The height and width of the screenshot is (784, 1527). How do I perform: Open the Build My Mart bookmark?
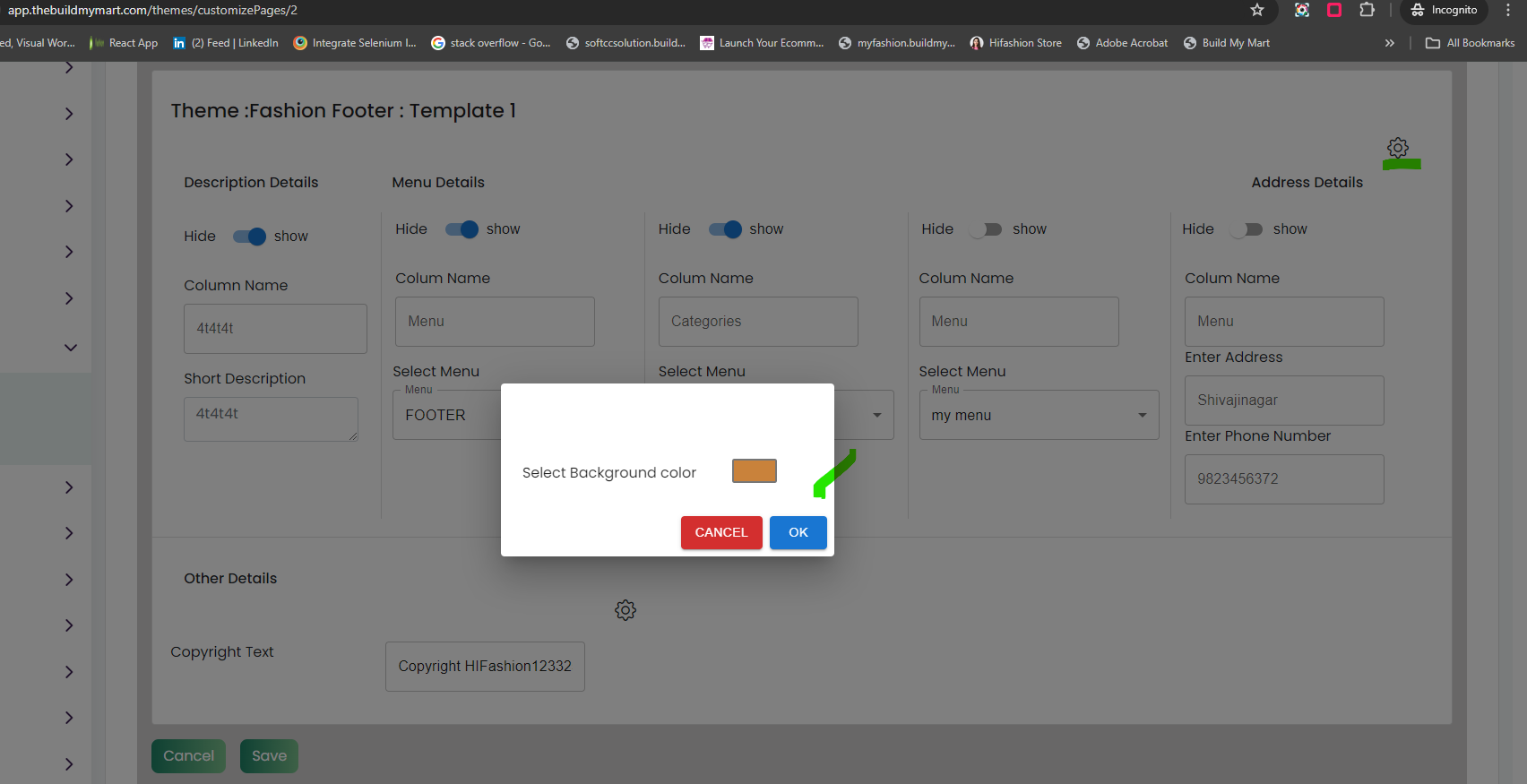pyautogui.click(x=1227, y=43)
